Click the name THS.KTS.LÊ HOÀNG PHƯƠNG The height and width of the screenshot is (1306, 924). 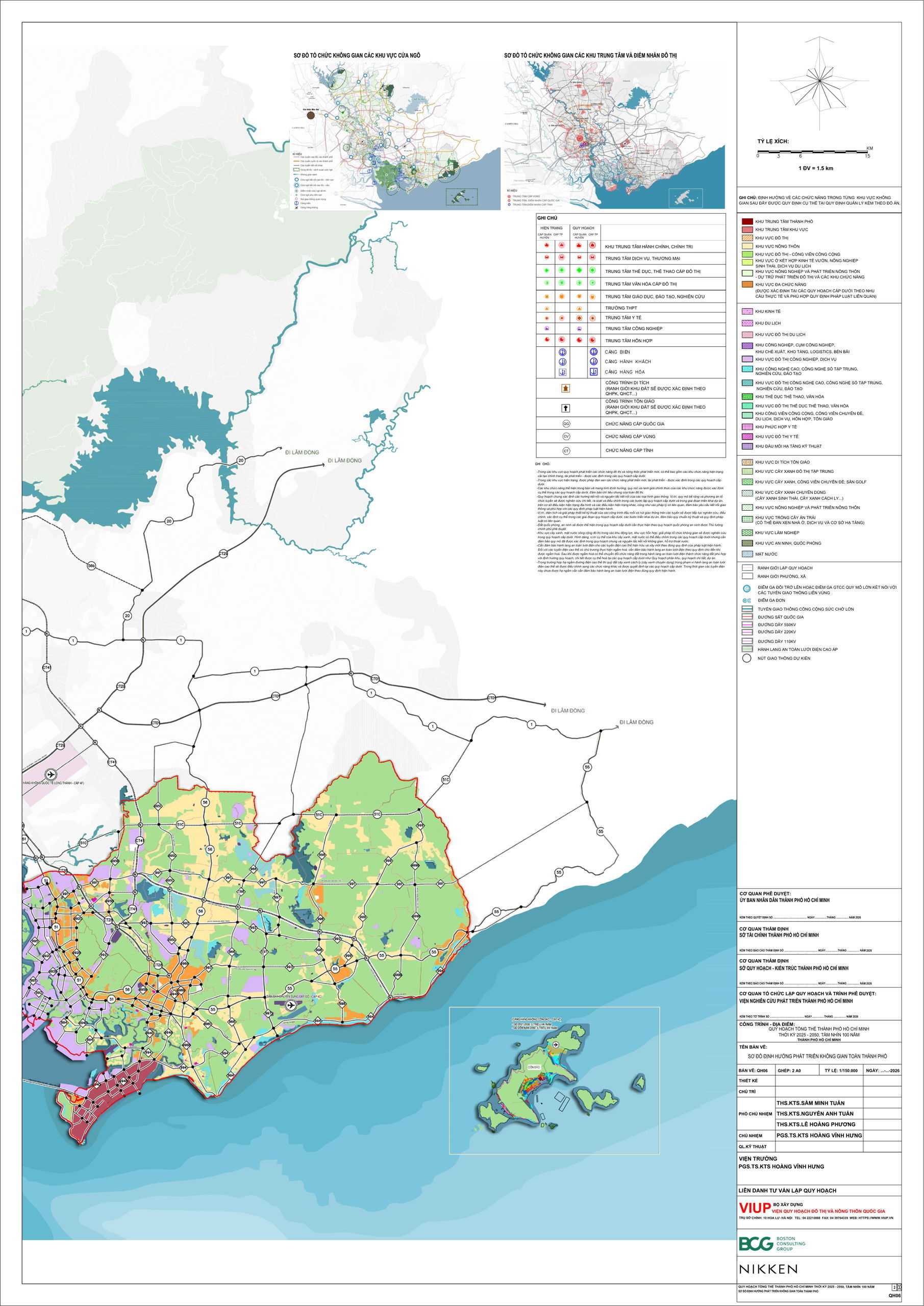pyautogui.click(x=816, y=1124)
